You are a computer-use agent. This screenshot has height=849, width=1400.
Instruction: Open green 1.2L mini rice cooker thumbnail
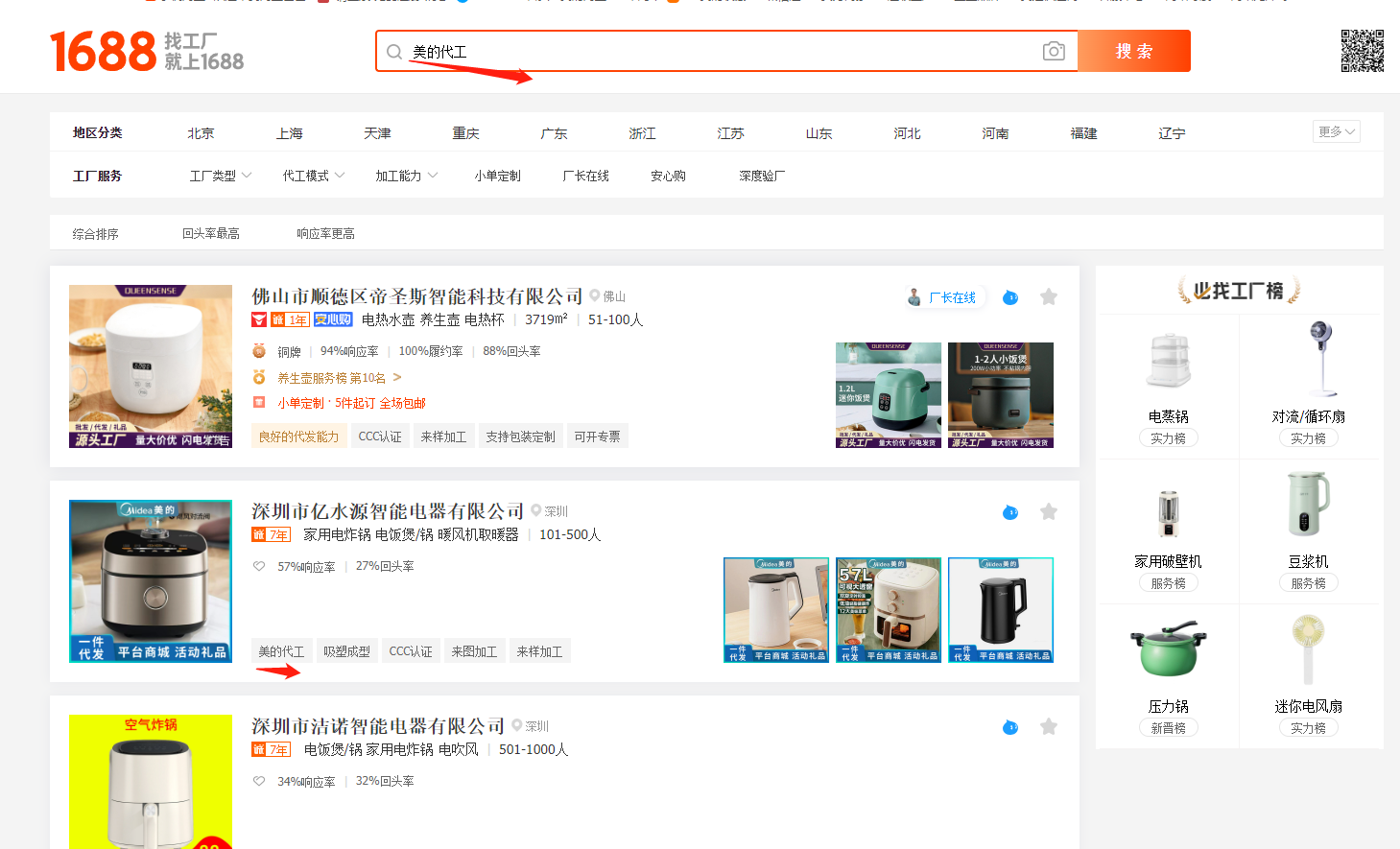pyautogui.click(x=889, y=395)
